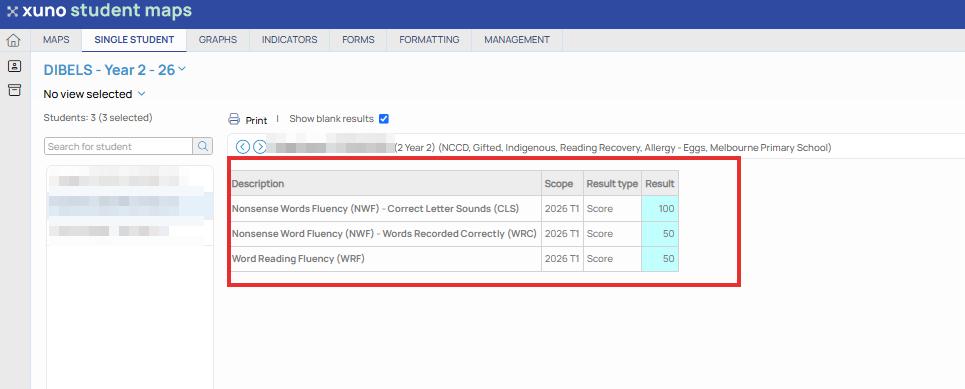Screen dimensions: 965x389
Task: Click the Print link
Action: tap(257, 120)
